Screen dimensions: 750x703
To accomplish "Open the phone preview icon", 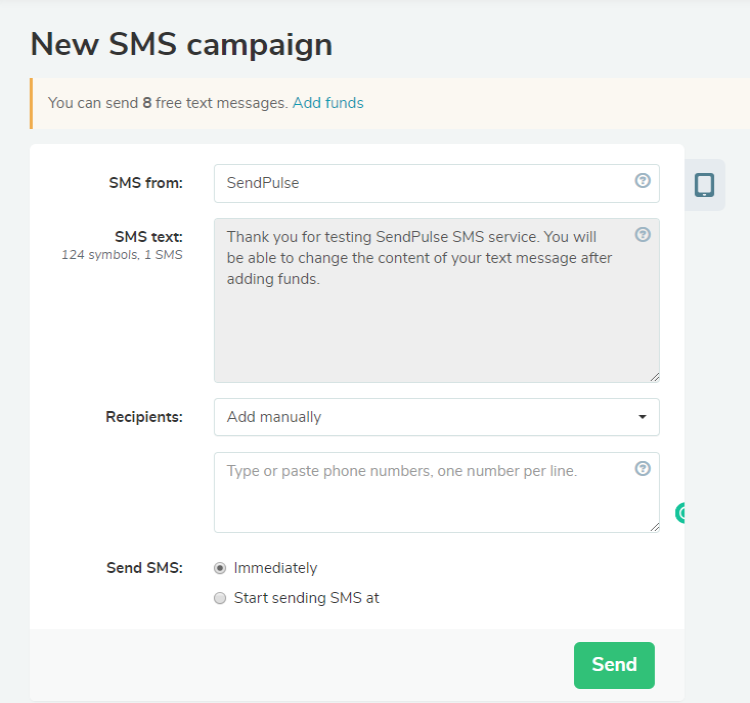I will [x=704, y=185].
